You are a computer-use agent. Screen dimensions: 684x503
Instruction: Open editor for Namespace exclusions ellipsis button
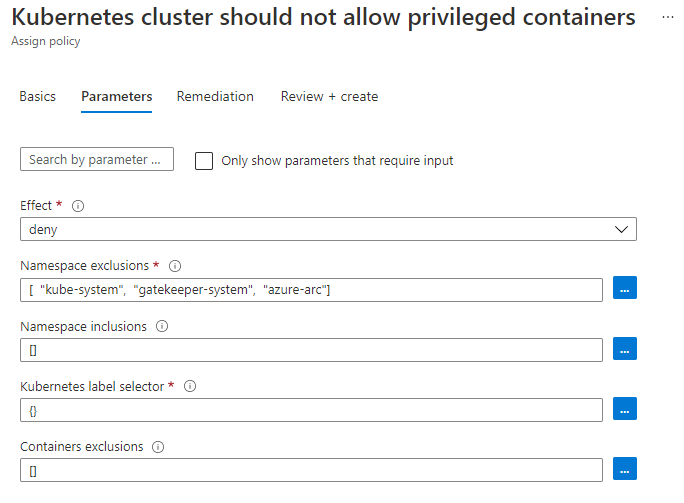(625, 289)
